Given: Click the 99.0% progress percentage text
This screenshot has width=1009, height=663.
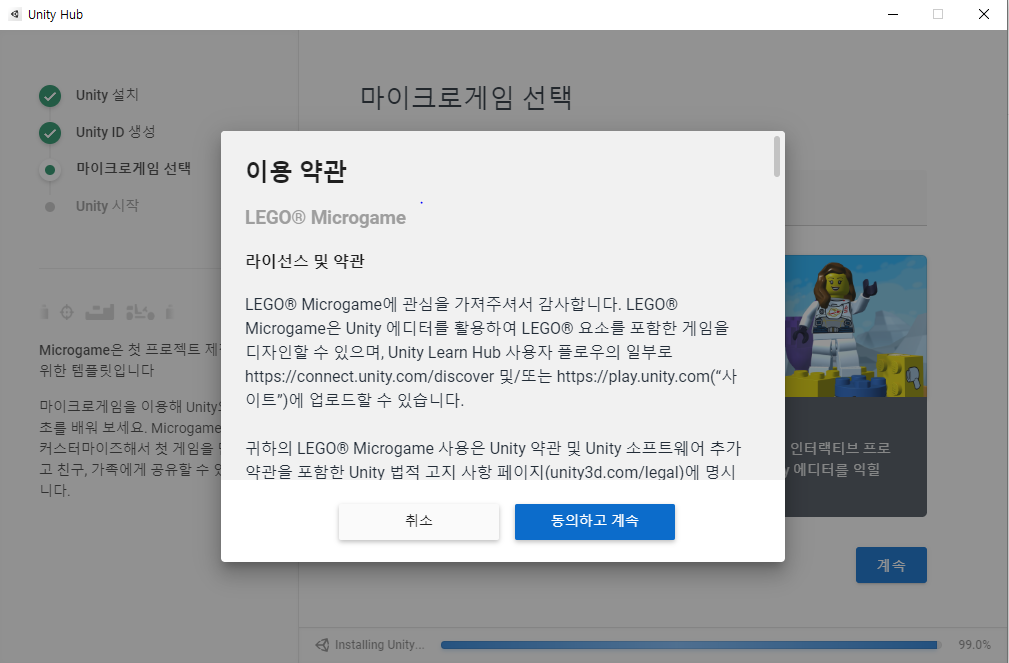Looking at the screenshot, I should (x=974, y=645).
